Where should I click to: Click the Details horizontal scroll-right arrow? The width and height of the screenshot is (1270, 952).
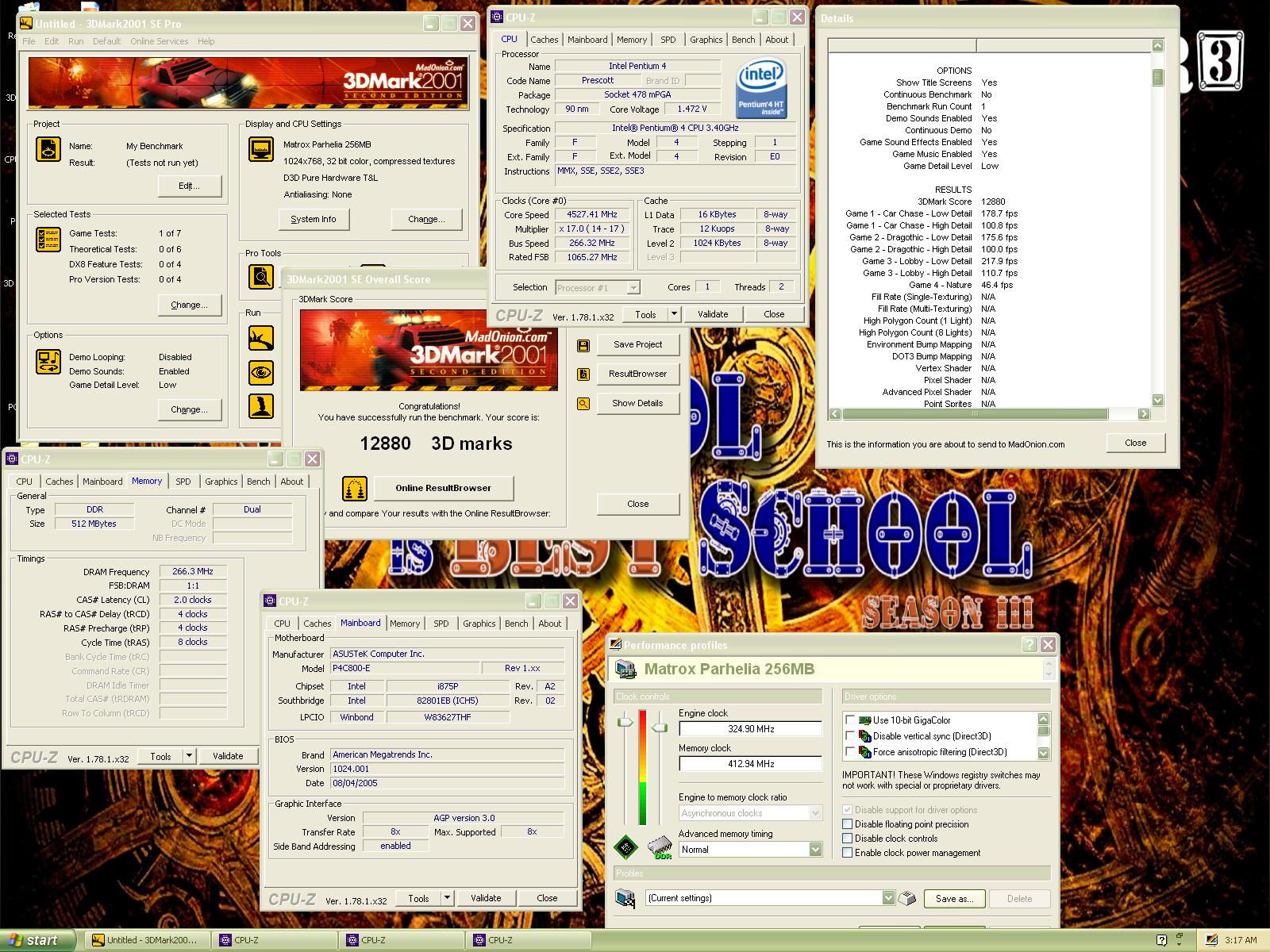click(x=1144, y=413)
